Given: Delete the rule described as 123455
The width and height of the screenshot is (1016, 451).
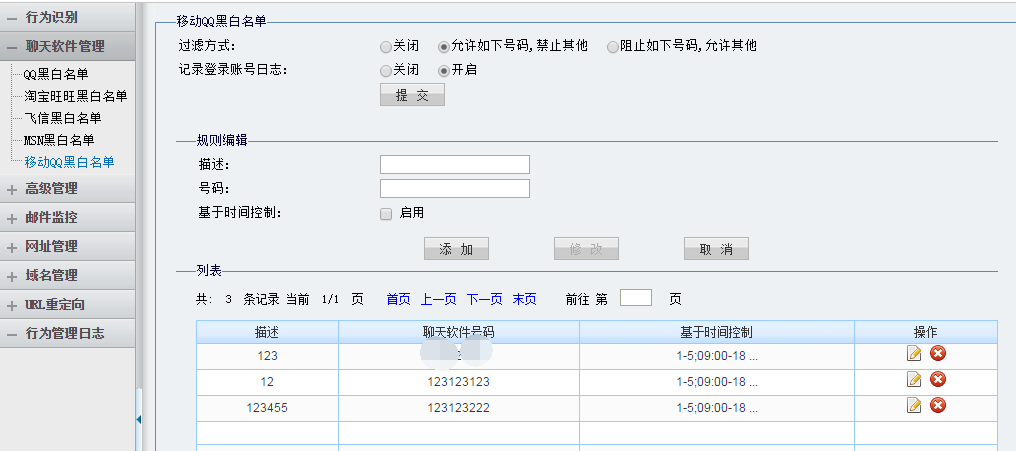Looking at the screenshot, I should tap(938, 405).
